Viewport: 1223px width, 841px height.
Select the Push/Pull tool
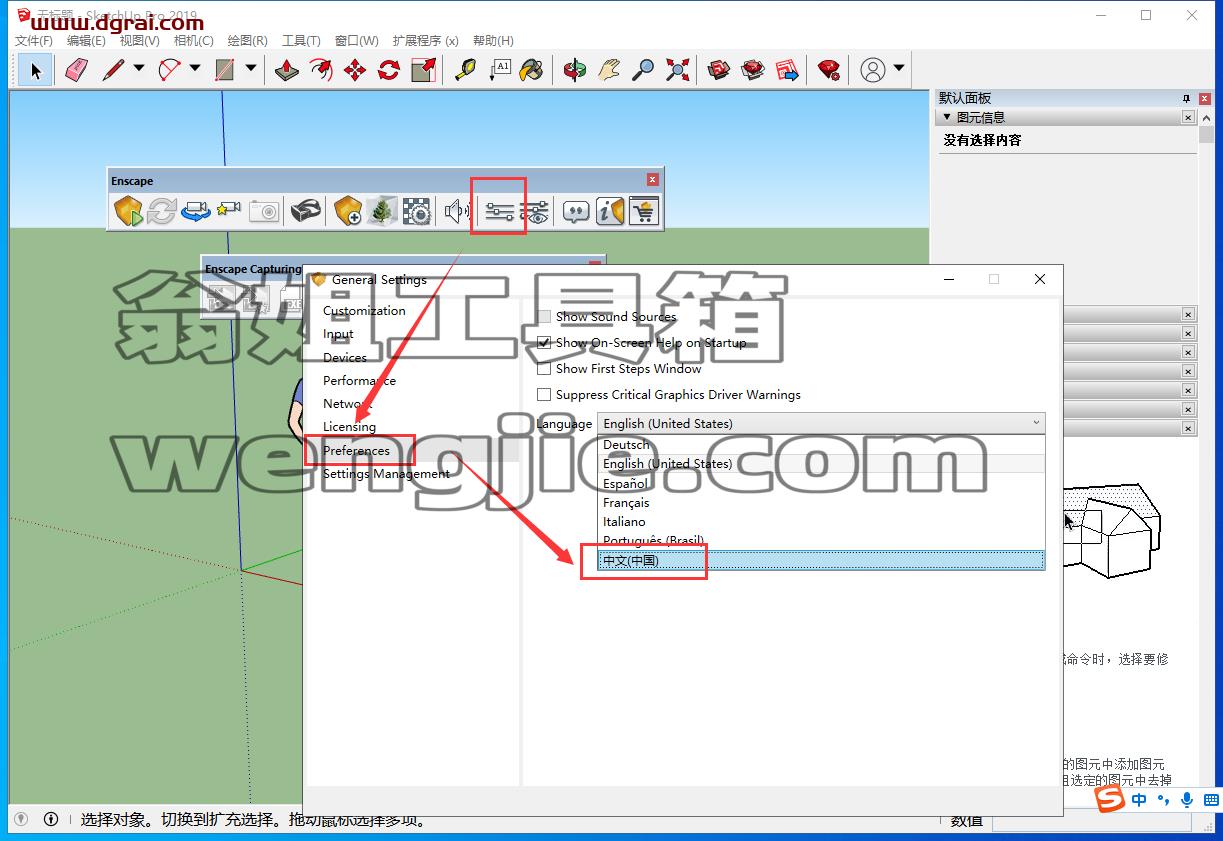tap(287, 70)
